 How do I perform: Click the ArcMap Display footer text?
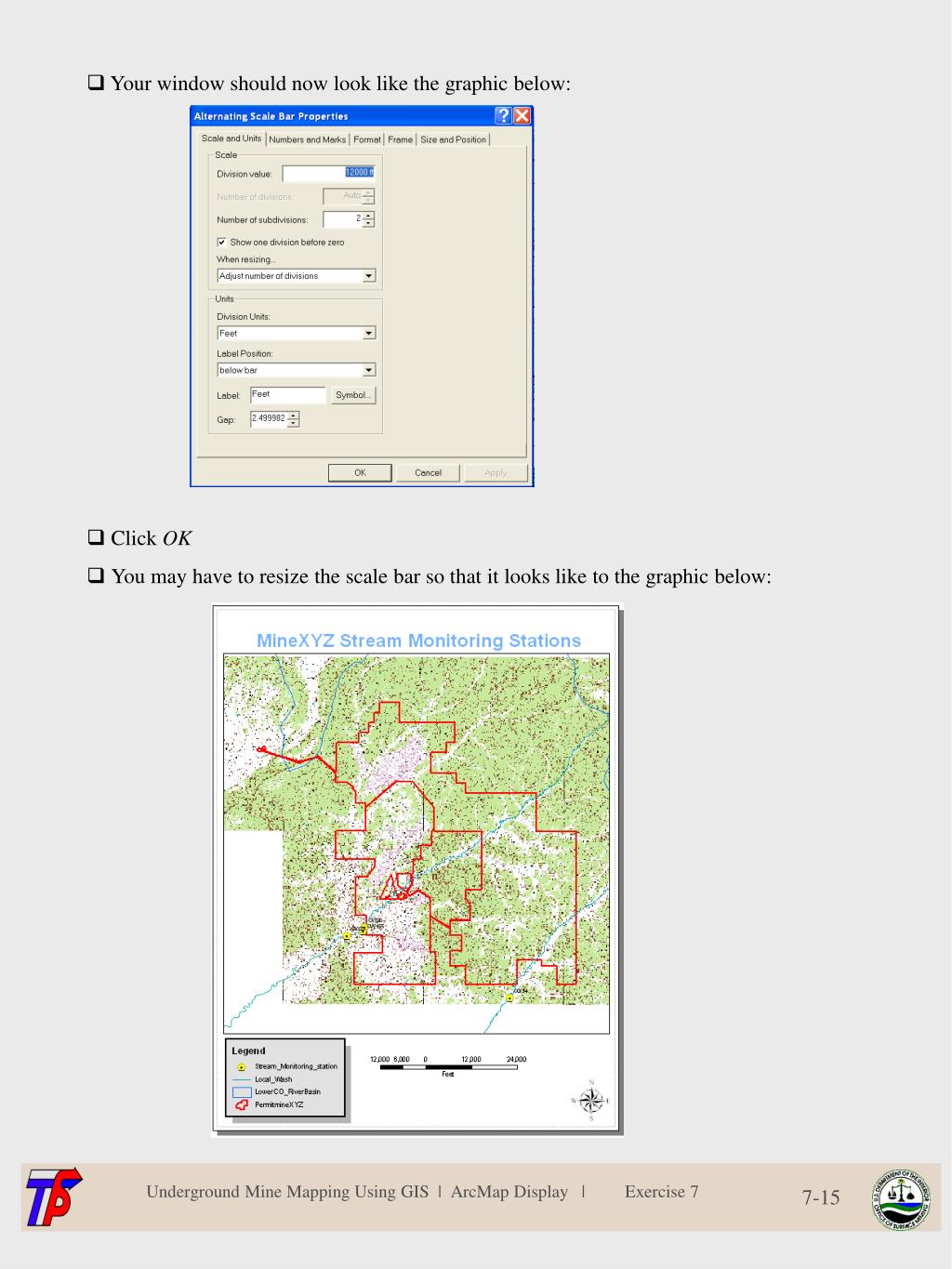(509, 1192)
